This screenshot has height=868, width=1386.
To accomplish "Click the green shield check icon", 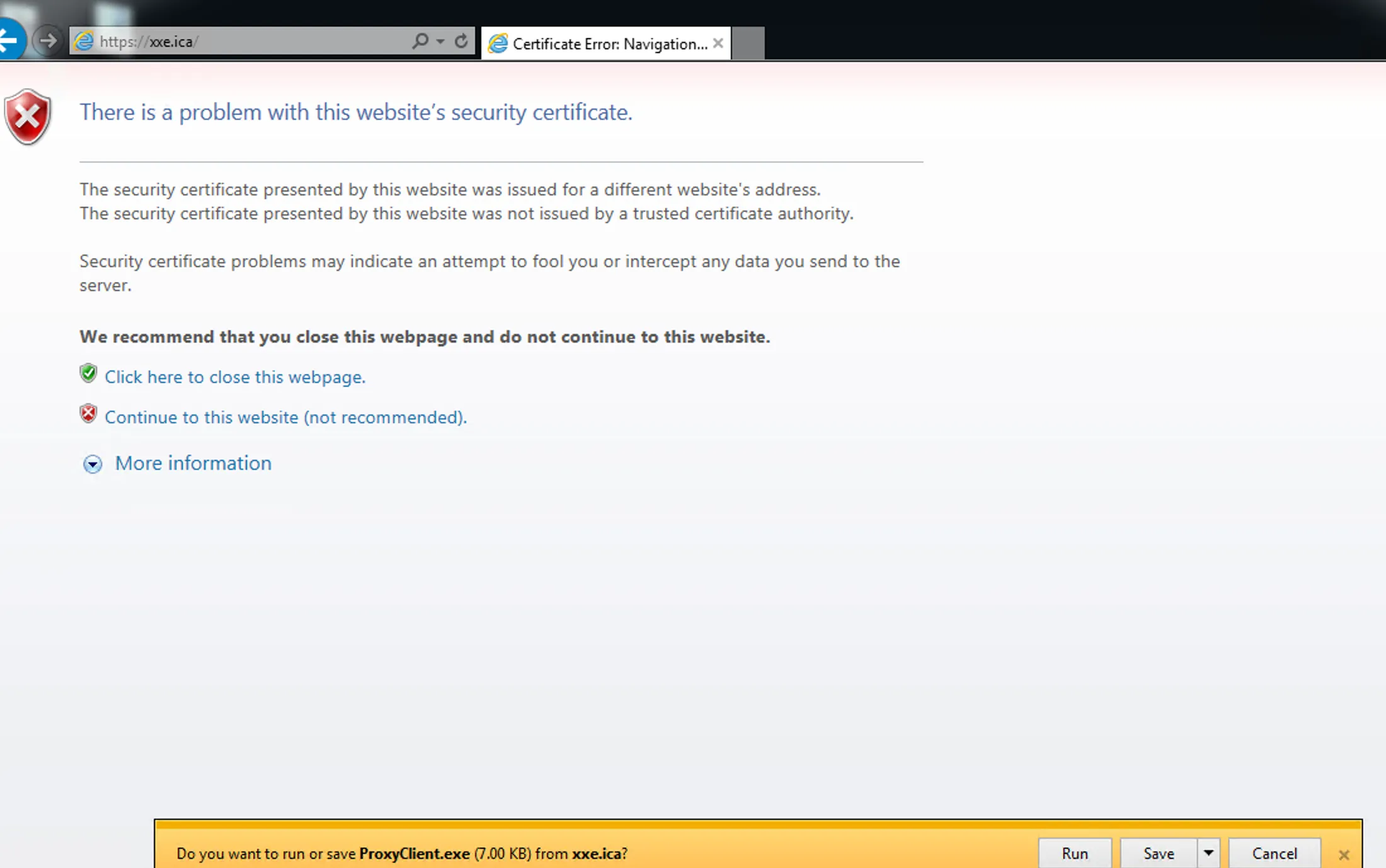I will click(88, 374).
